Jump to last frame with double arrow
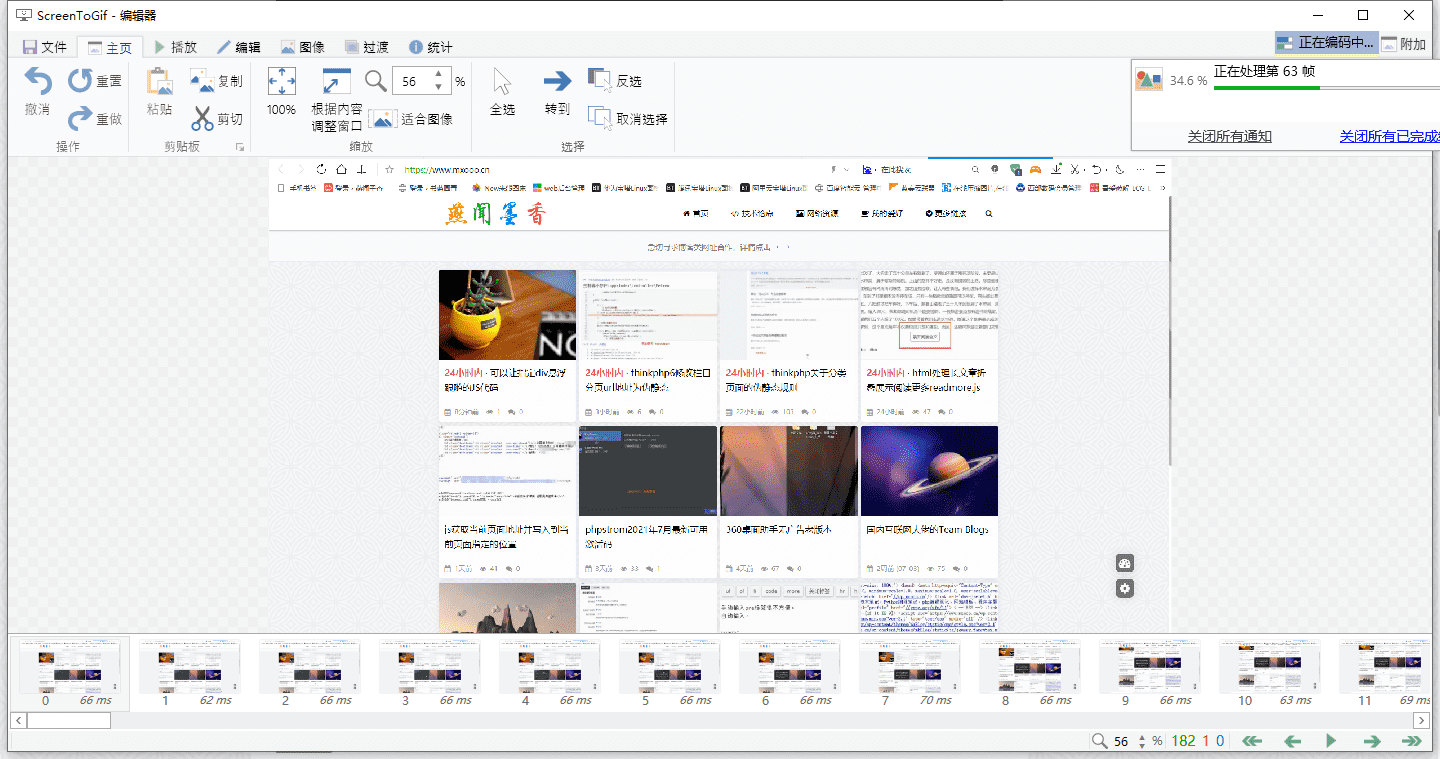Viewport: 1440px width, 759px height. (1412, 741)
